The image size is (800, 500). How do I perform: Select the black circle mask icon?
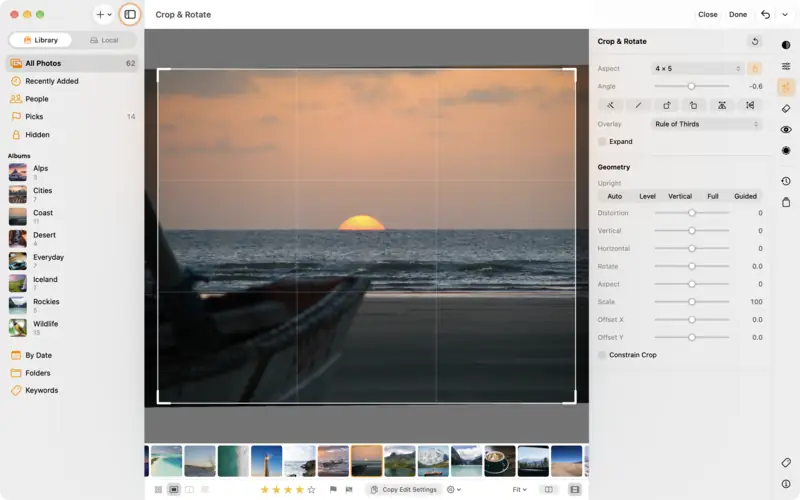[x=786, y=151]
